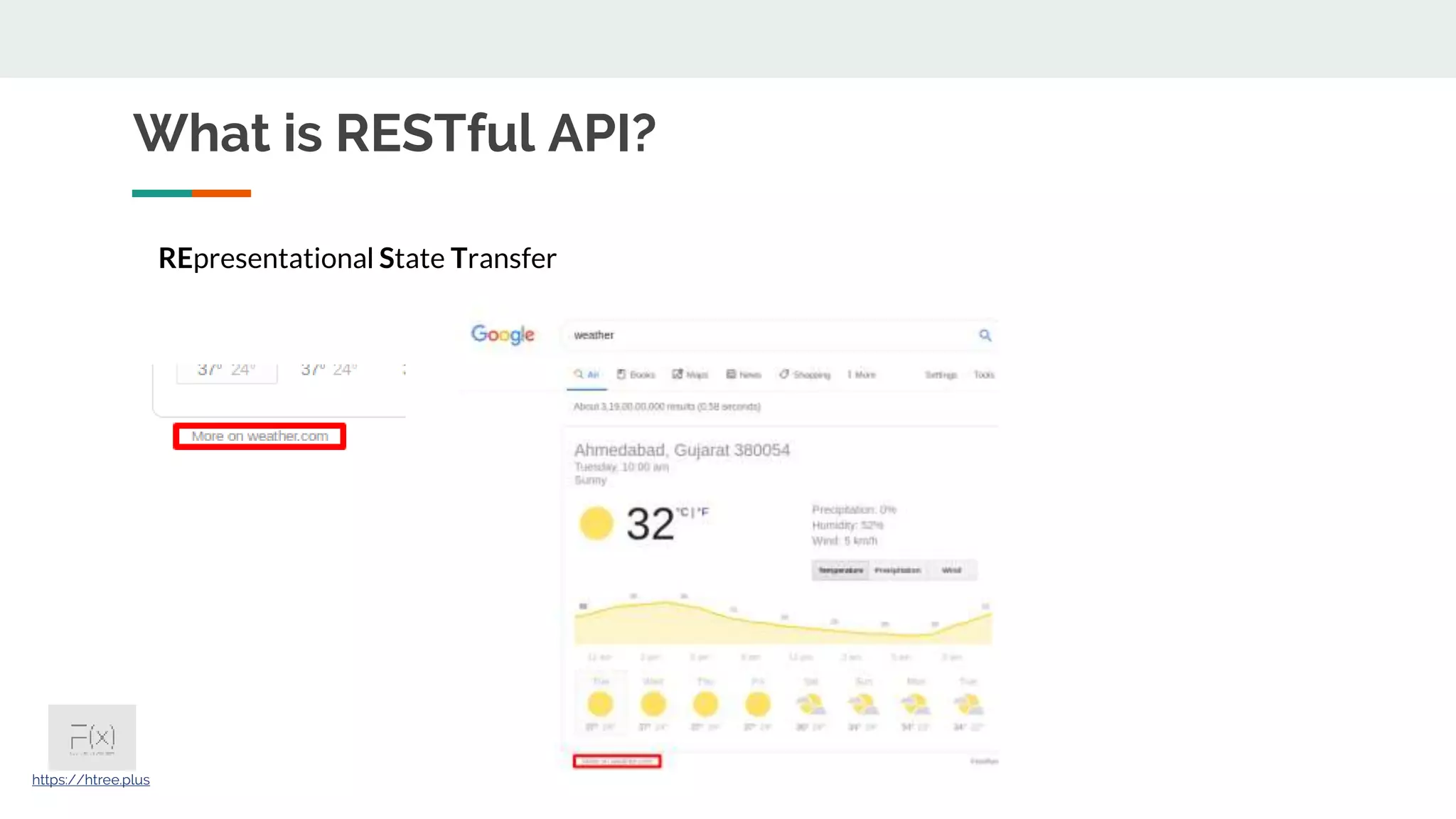Image resolution: width=1456 pixels, height=819 pixels.
Task: Switch temperature unit to °C
Action: coord(682,512)
